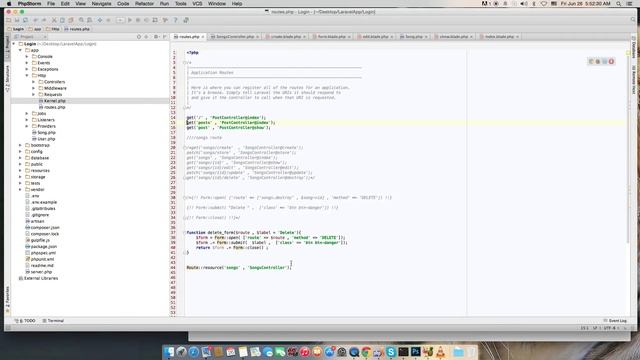
Task: Click the synchronize toolbar icon
Action: tap(25, 20)
